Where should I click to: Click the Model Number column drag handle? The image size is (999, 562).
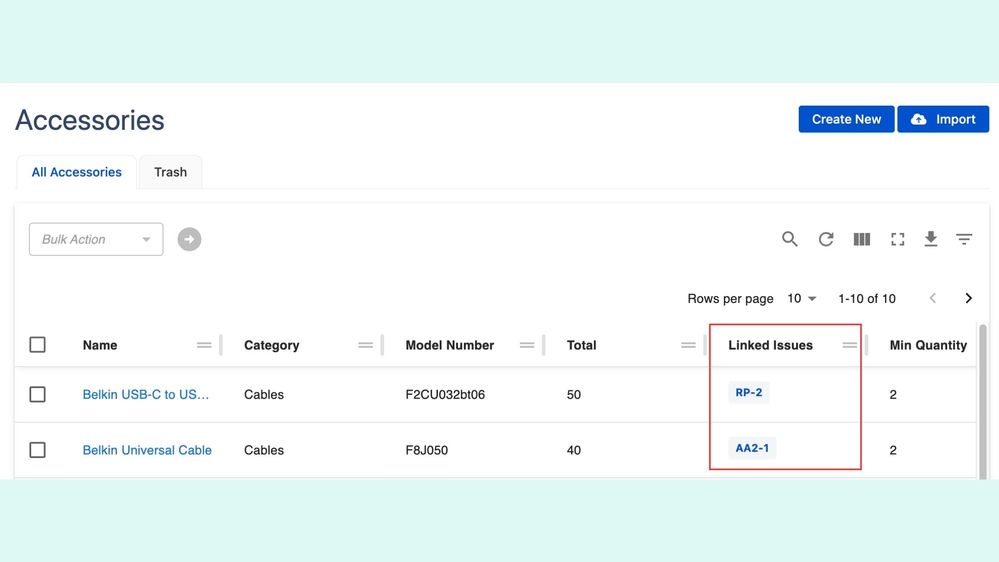point(527,345)
